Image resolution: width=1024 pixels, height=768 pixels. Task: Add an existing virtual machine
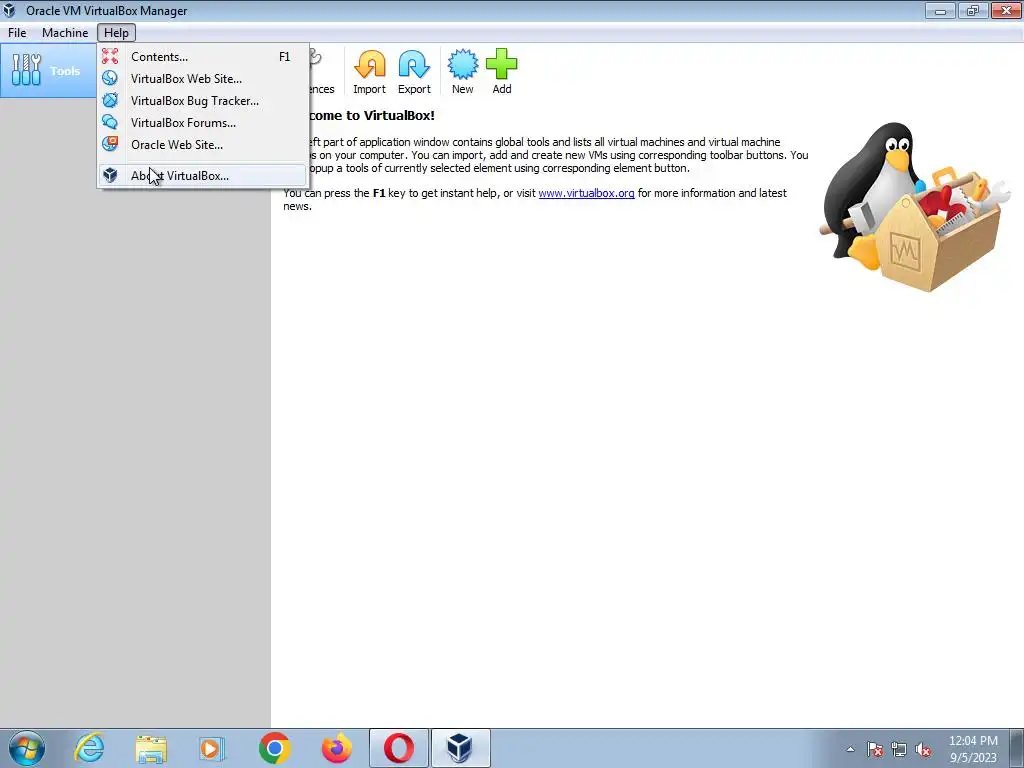coord(502,72)
